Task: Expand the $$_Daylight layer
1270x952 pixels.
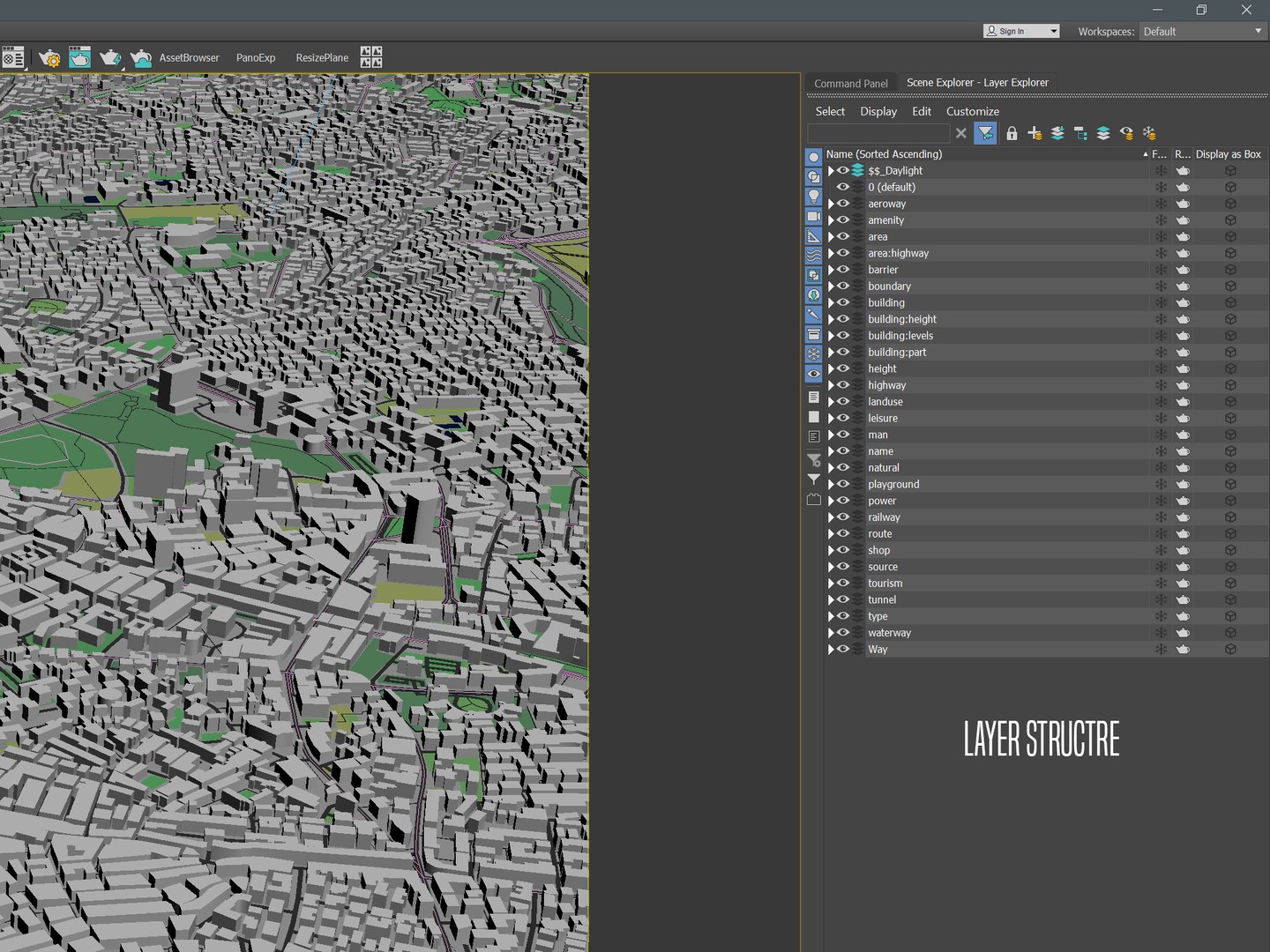Action: click(x=831, y=171)
